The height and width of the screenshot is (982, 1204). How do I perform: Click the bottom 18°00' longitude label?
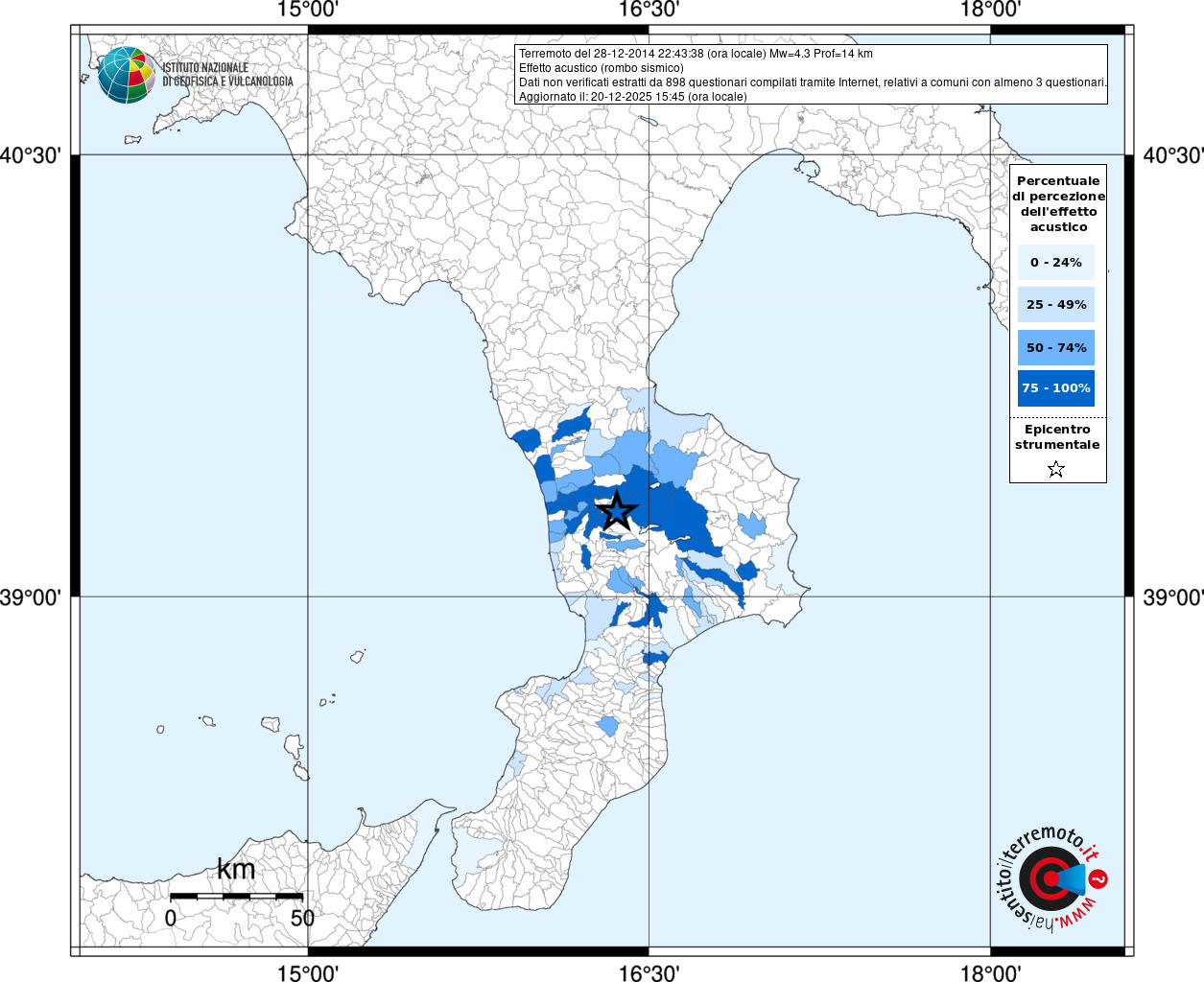point(990,972)
